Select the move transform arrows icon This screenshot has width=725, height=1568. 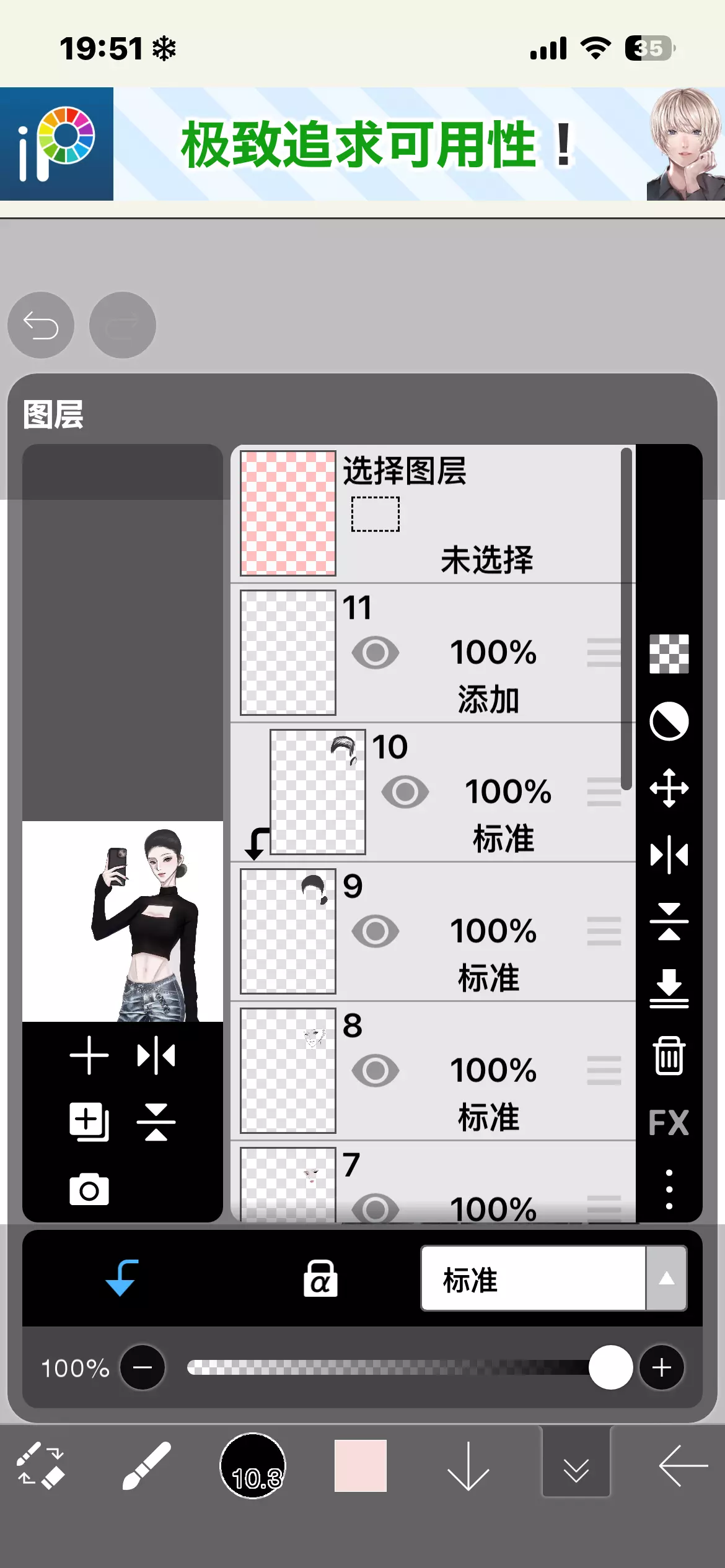(x=669, y=788)
